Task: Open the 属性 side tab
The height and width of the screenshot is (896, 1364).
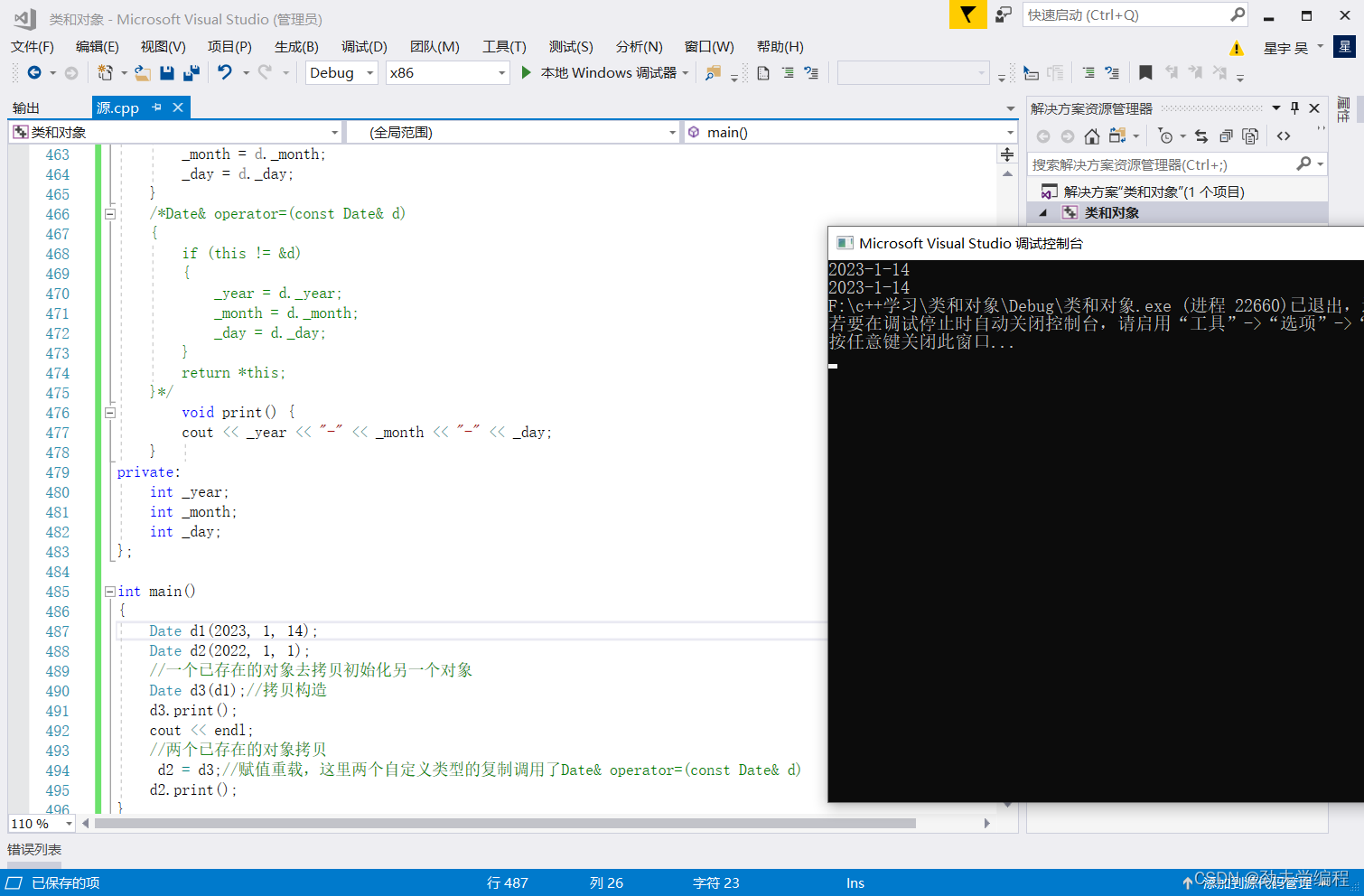Action: coord(1343,109)
